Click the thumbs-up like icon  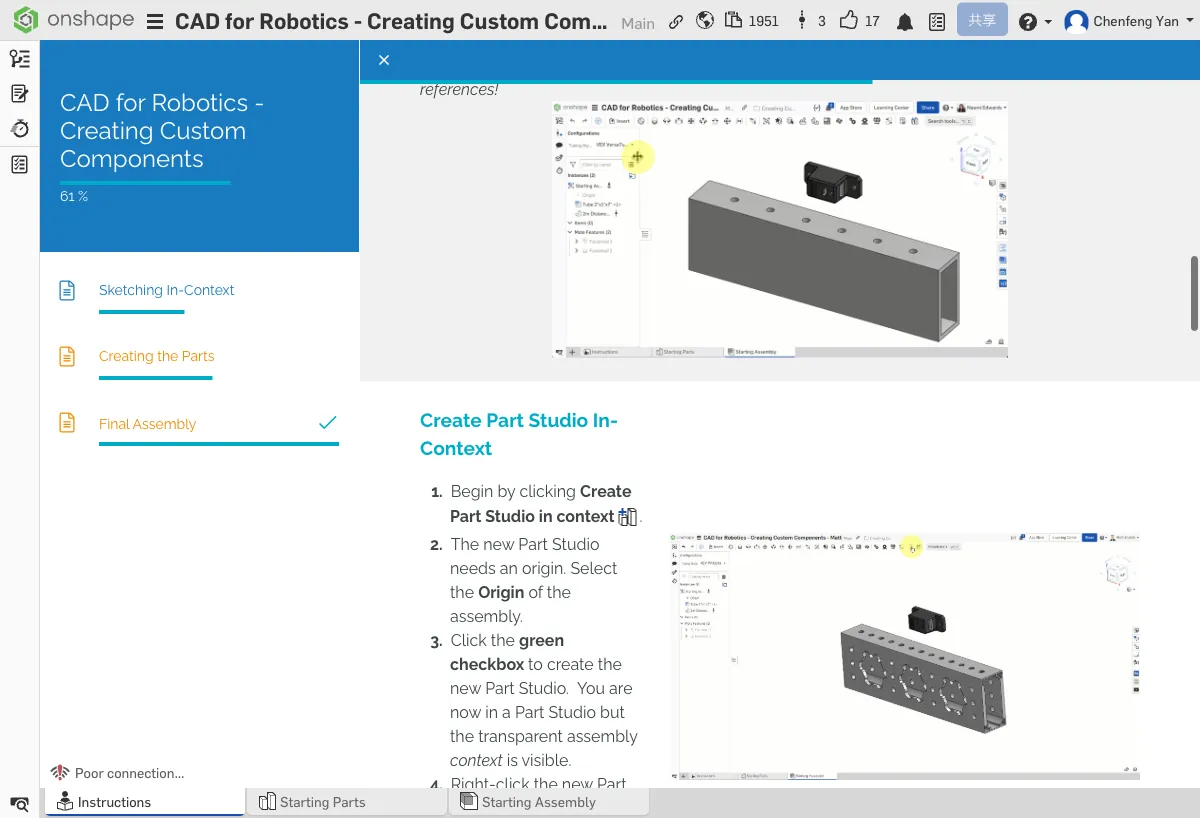point(849,21)
